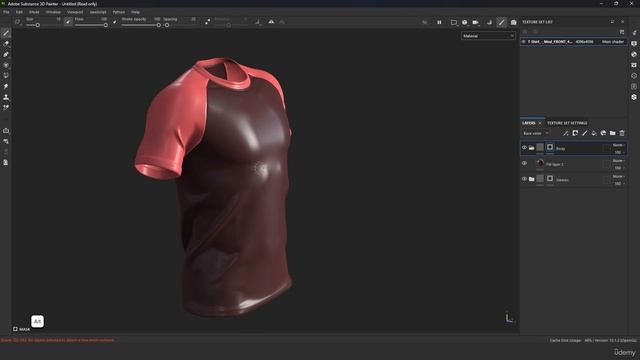Delete the selected layer

(622, 133)
